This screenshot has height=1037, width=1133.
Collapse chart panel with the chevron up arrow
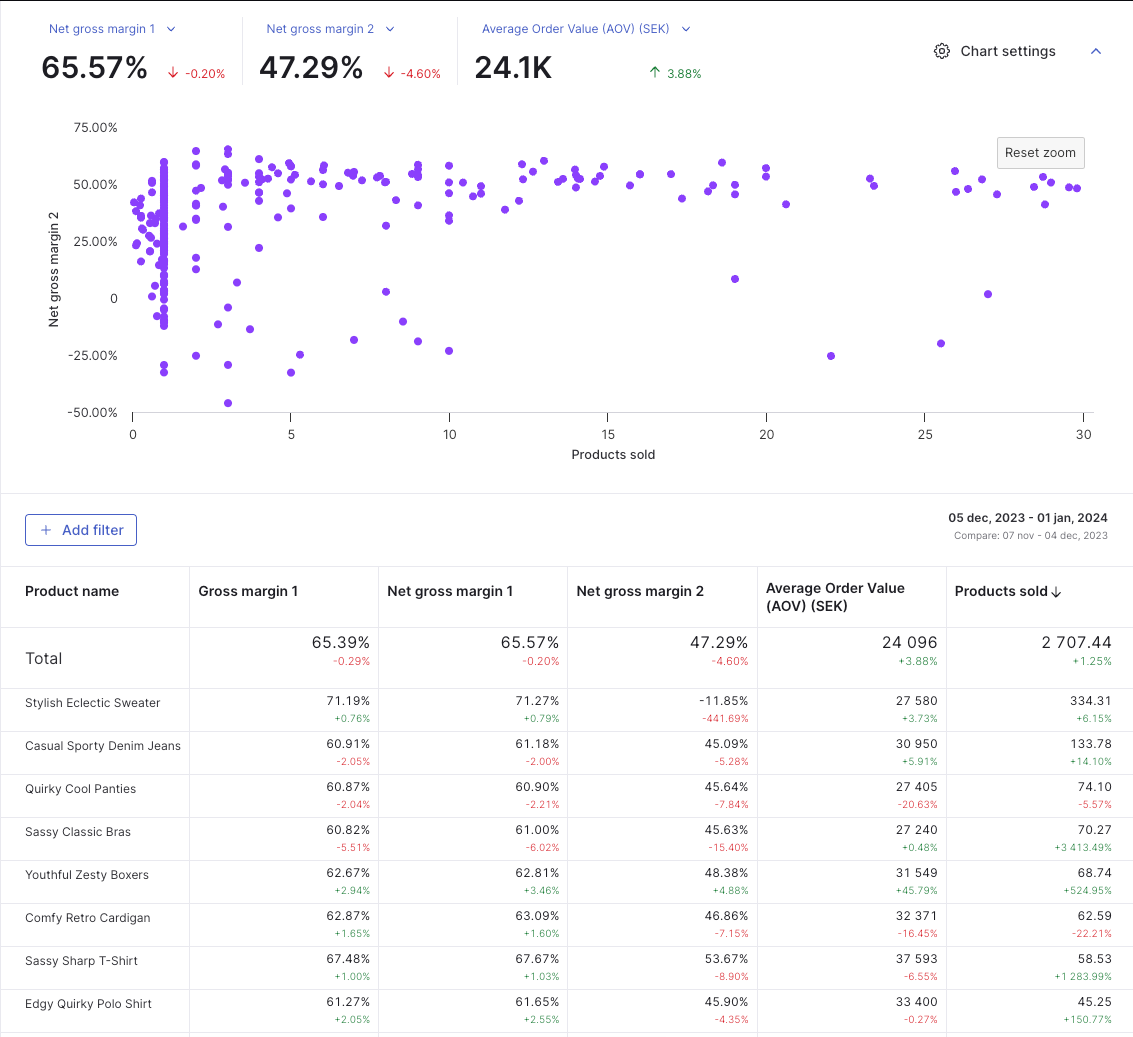coord(1095,51)
